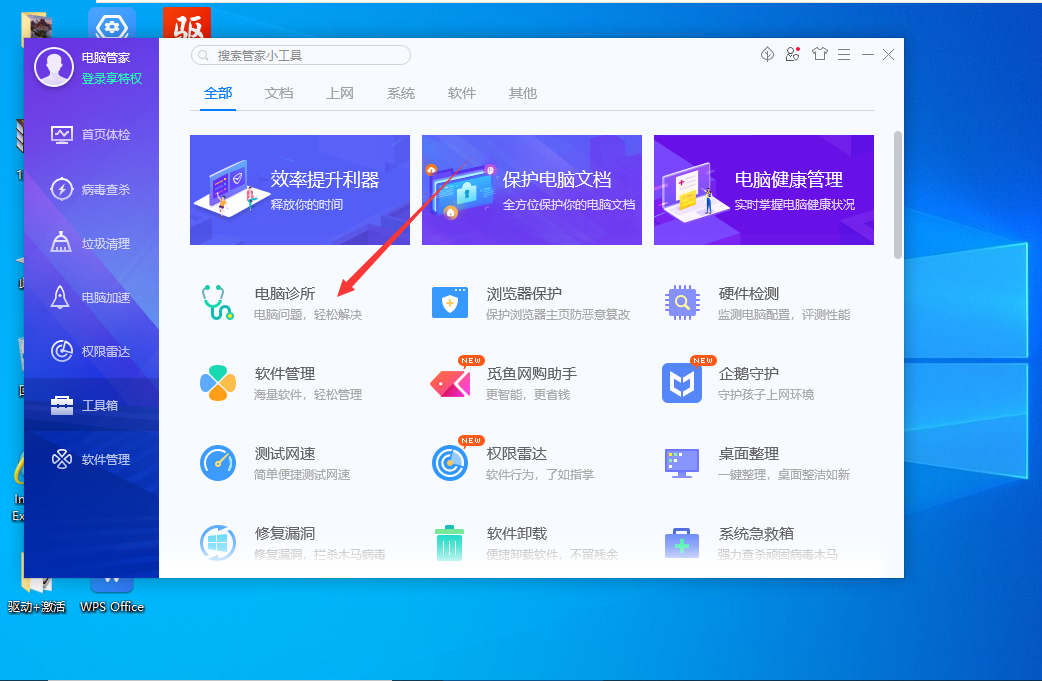Click the 桌面整理 title text

click(749, 454)
